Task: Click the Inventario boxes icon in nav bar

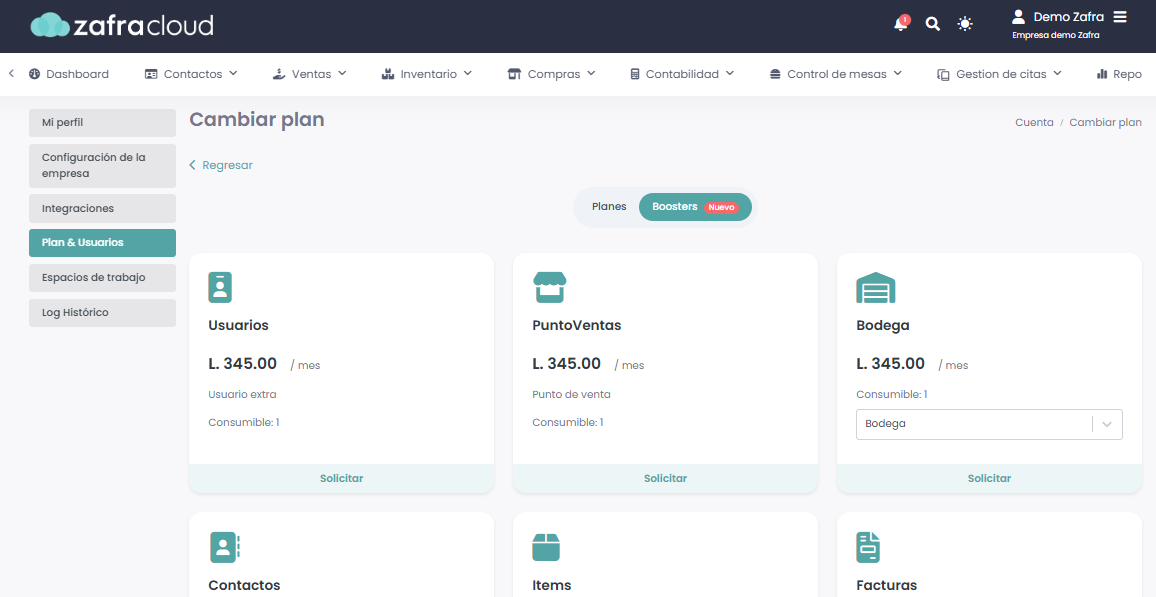Action: click(x=389, y=74)
